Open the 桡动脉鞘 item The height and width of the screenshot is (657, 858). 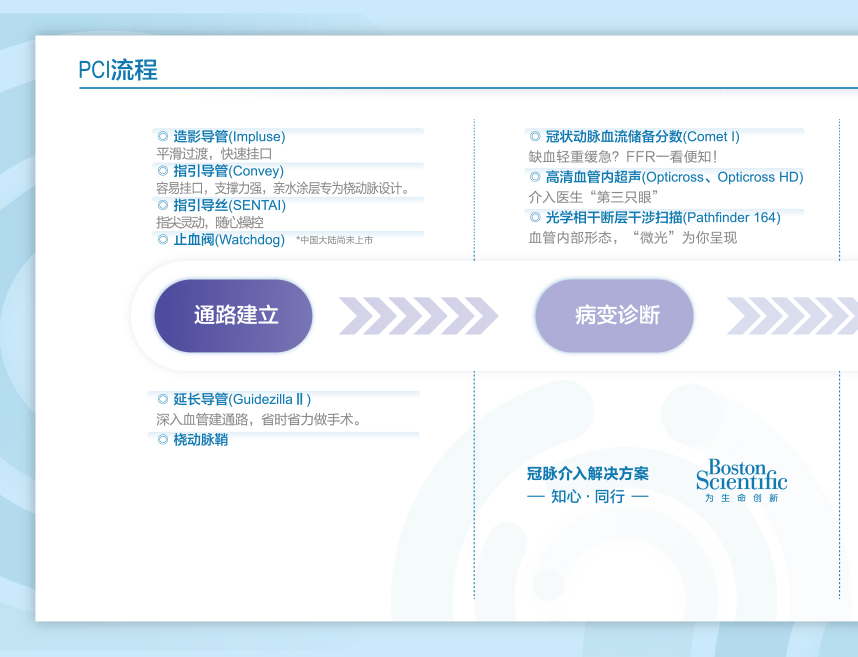pyautogui.click(x=201, y=440)
